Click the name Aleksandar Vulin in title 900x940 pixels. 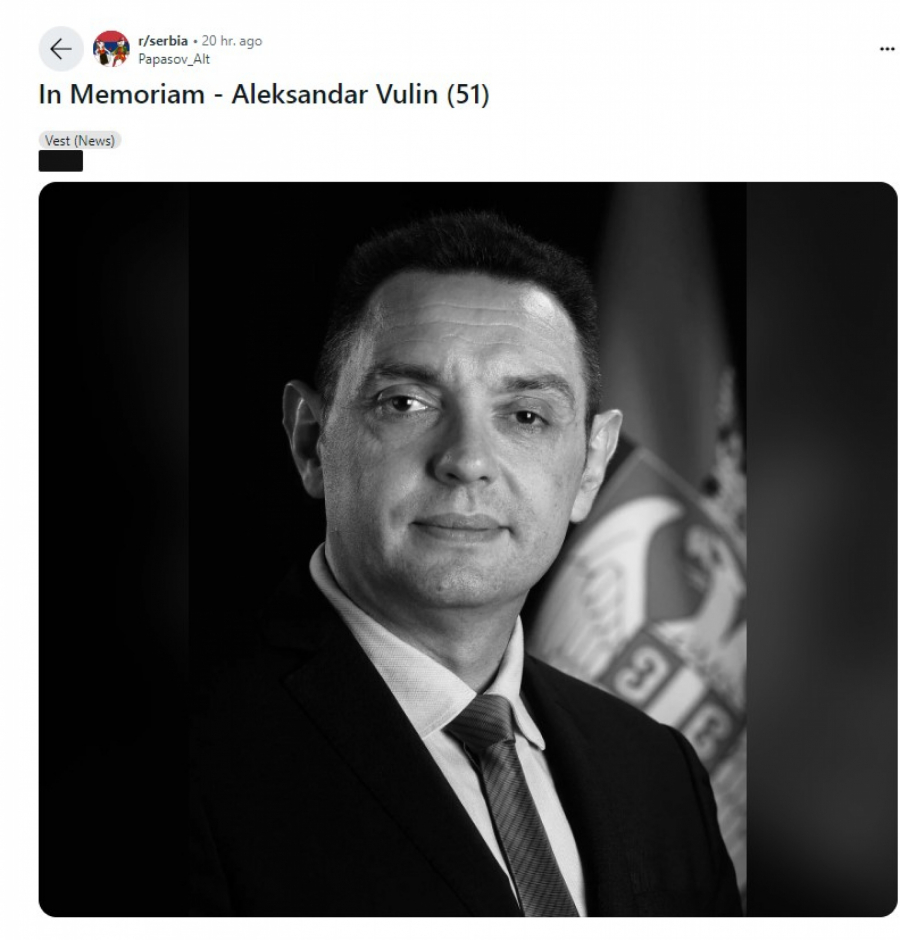point(335,94)
